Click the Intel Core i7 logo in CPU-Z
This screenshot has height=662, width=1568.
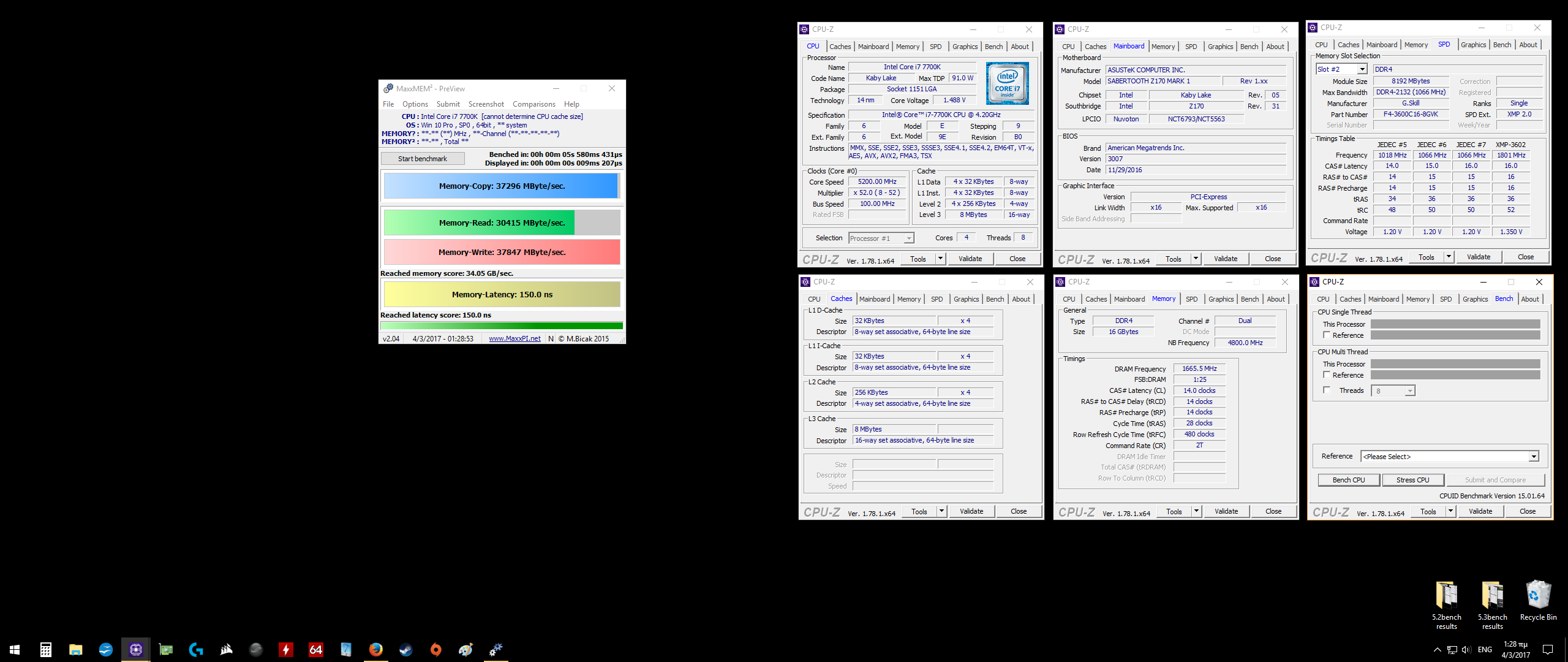(x=1008, y=83)
